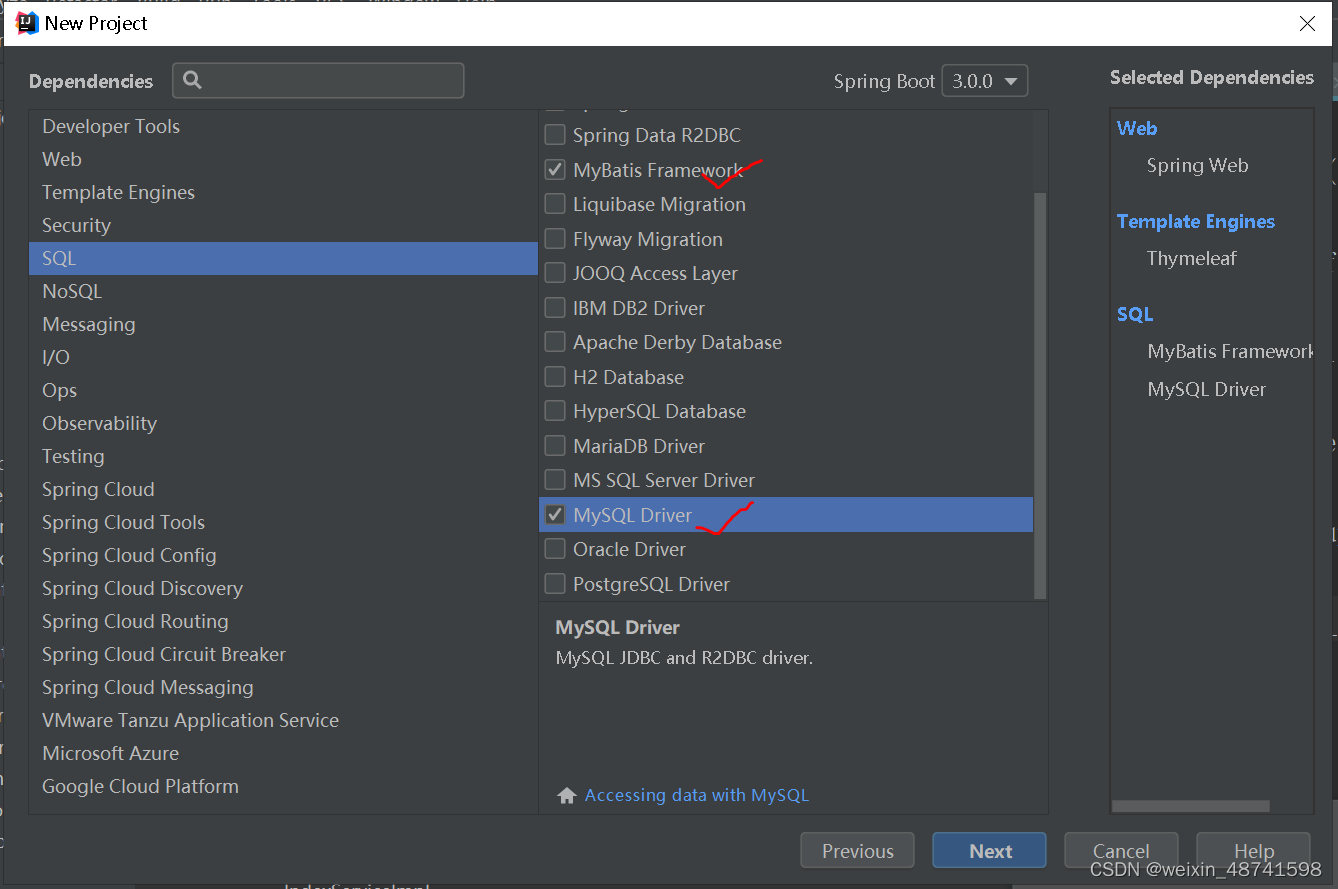Viewport: 1338px width, 889px height.
Task: Select VMware Tanzu Application Service category
Action: coord(283,720)
